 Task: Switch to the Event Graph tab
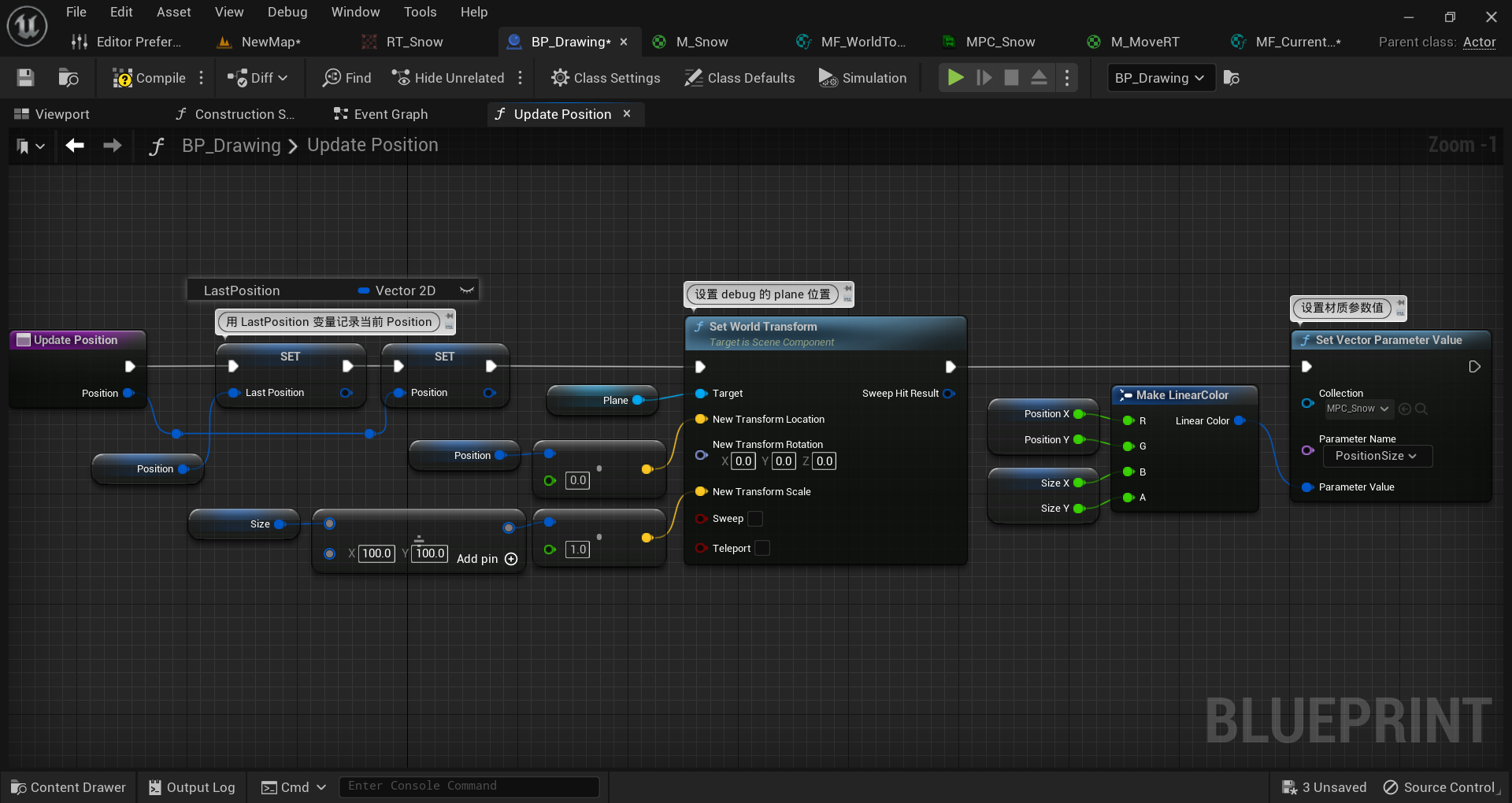(382, 114)
